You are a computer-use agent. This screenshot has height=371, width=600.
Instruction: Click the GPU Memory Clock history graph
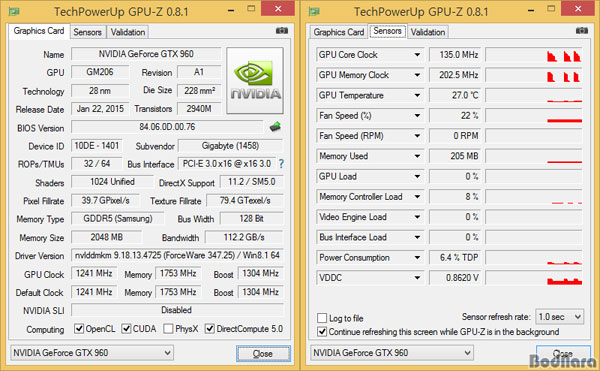click(x=534, y=75)
